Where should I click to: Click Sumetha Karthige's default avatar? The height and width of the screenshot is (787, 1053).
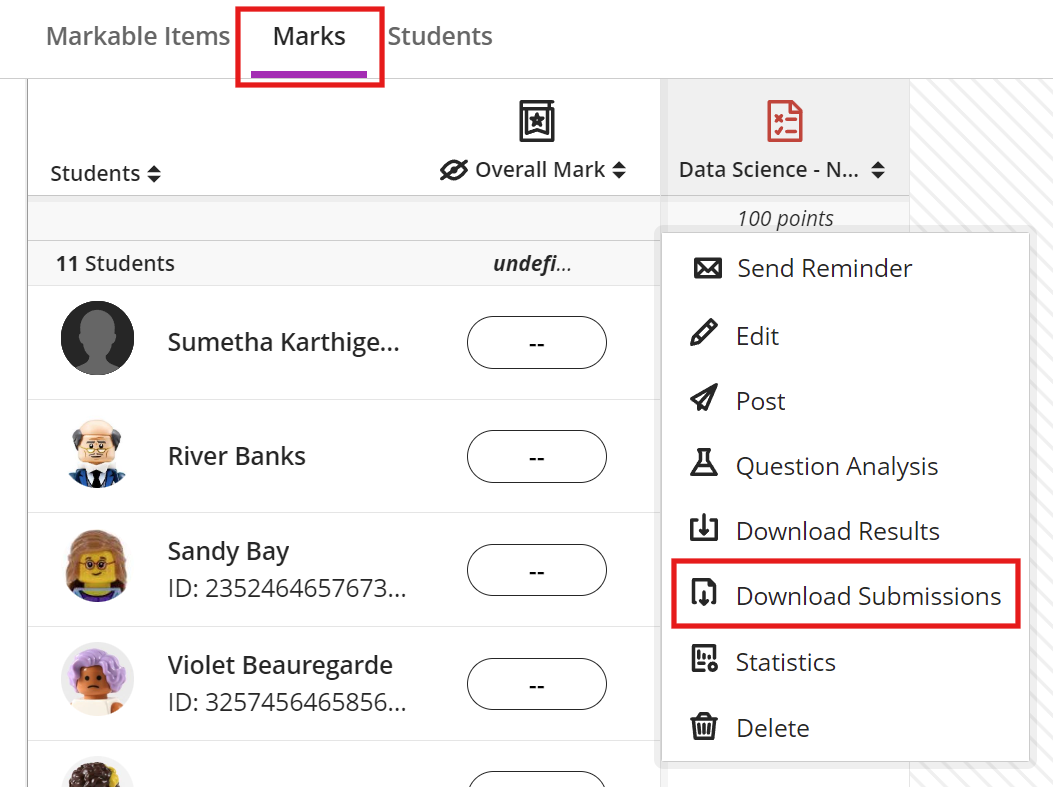(97, 338)
